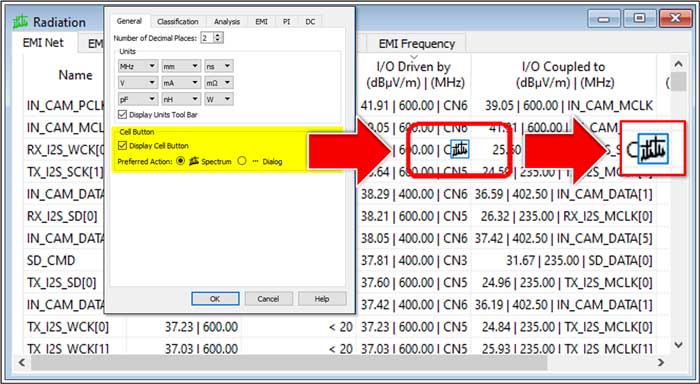Click the horizontal scrollbar right arrow
The image size is (700, 384).
point(661,363)
